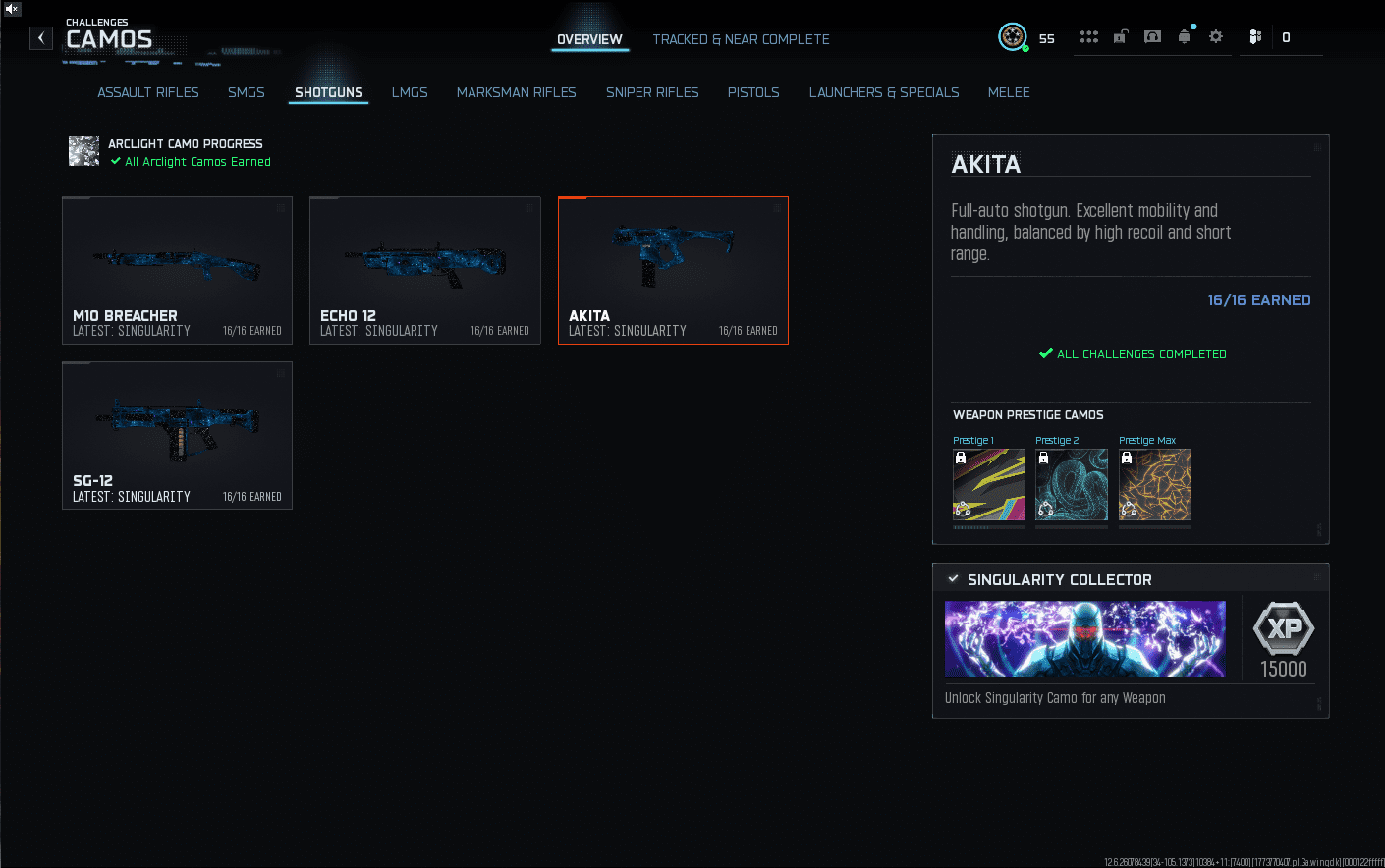Click the muted speaker icon
The width and height of the screenshot is (1385, 868).
click(12, 9)
